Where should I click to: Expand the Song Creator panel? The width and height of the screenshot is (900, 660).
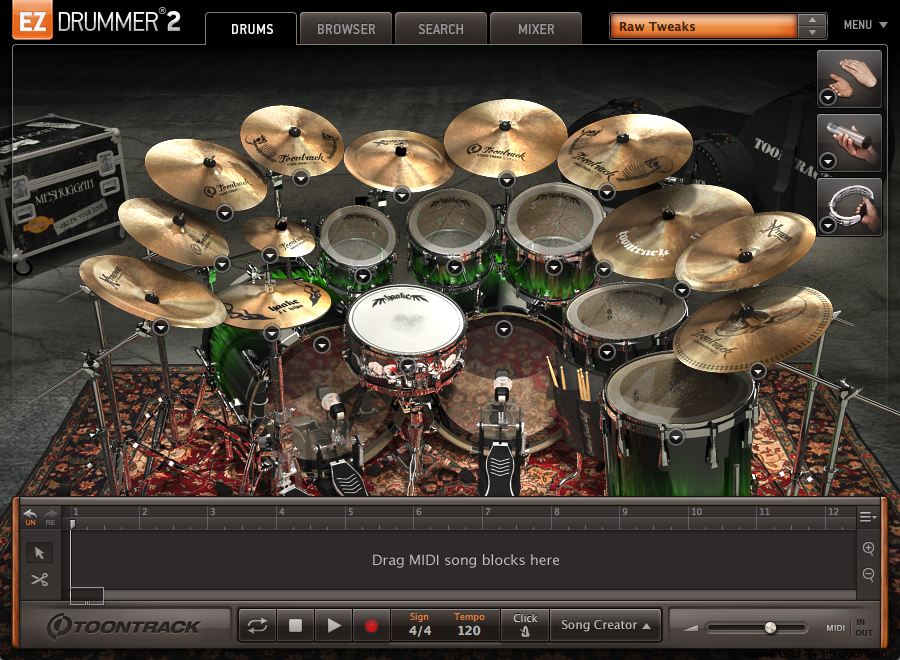click(606, 625)
